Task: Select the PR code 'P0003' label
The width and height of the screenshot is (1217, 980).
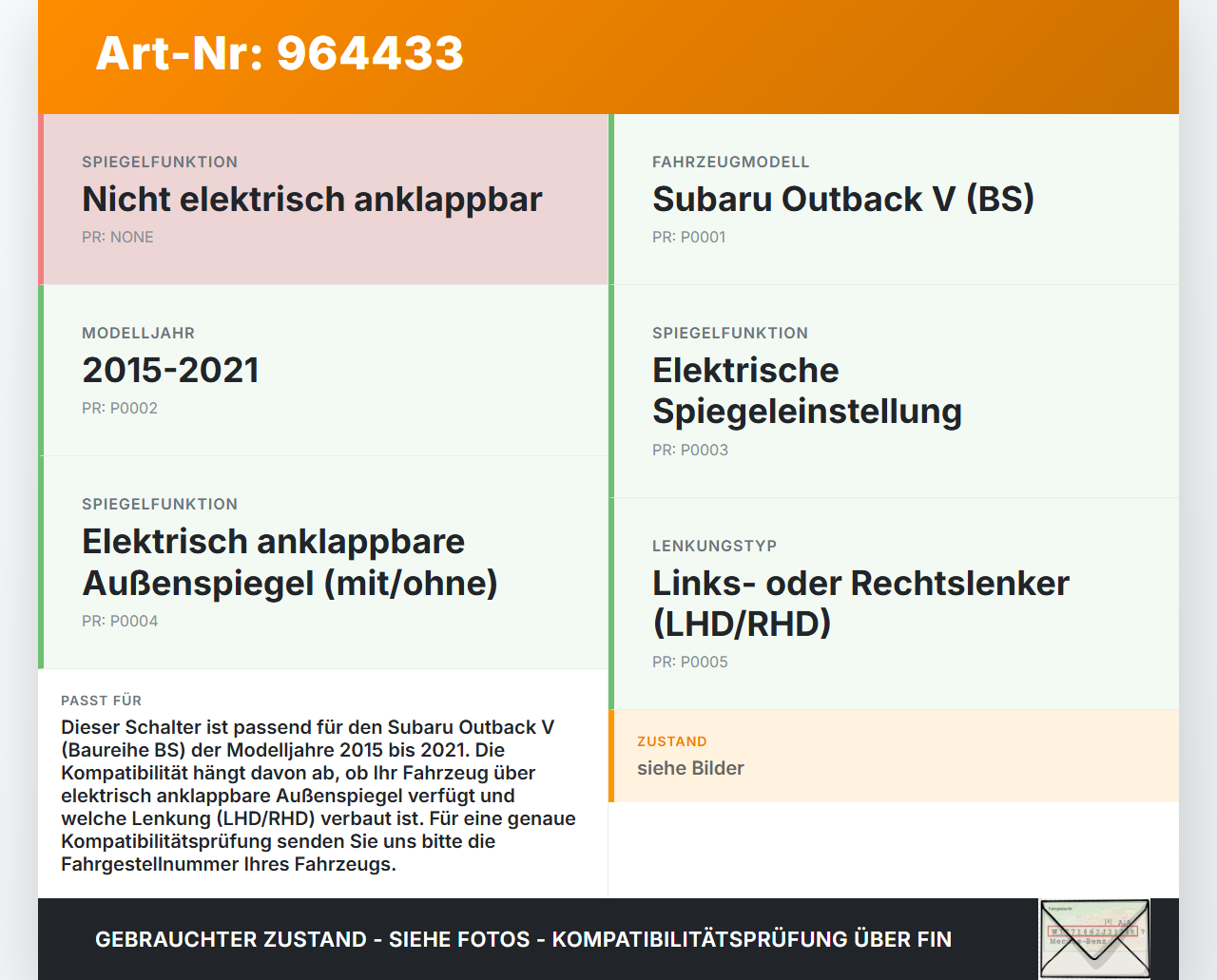Action: point(690,450)
